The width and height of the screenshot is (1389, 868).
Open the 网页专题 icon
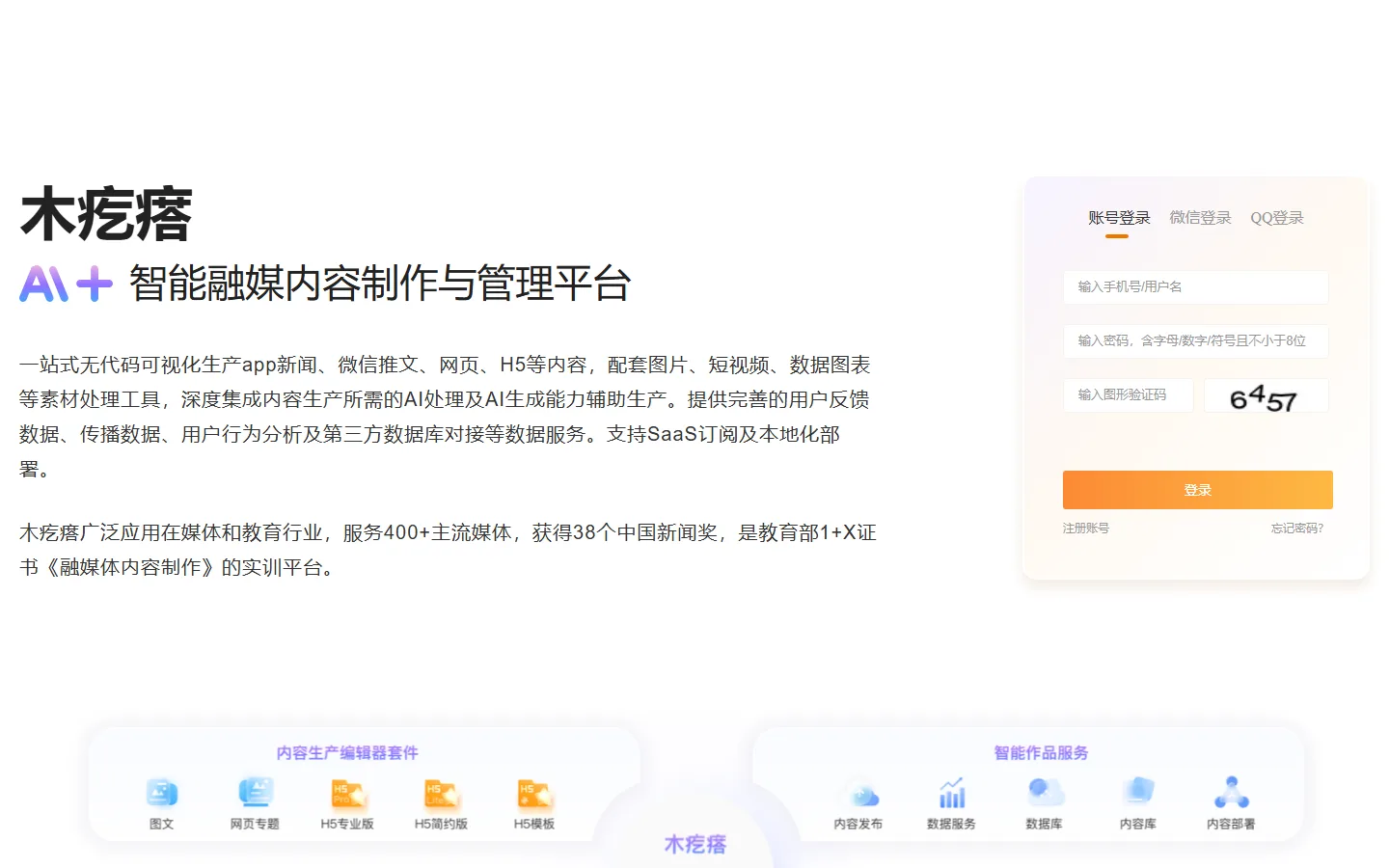coord(256,793)
